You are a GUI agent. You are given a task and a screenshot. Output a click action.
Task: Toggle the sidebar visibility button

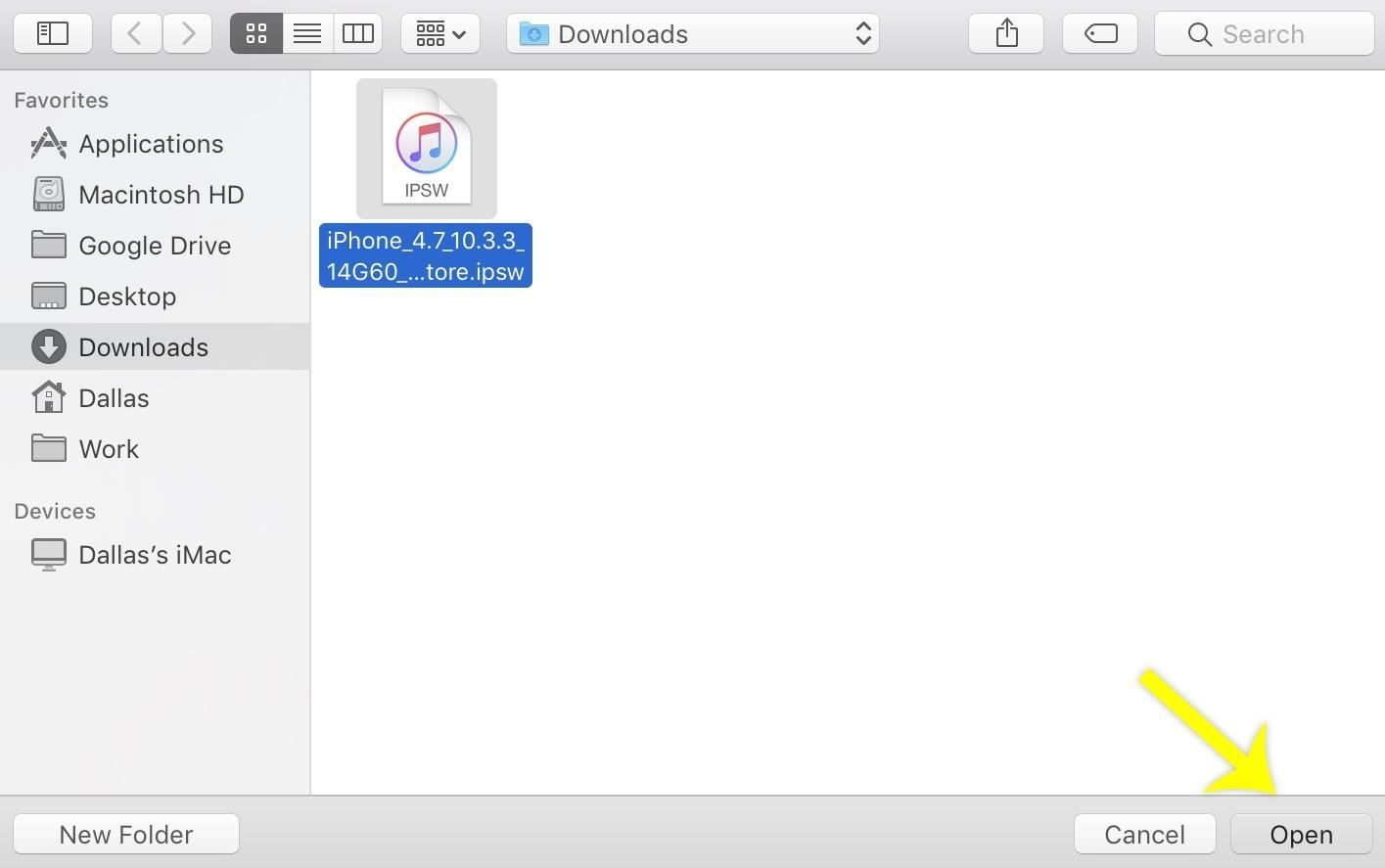coord(53,34)
